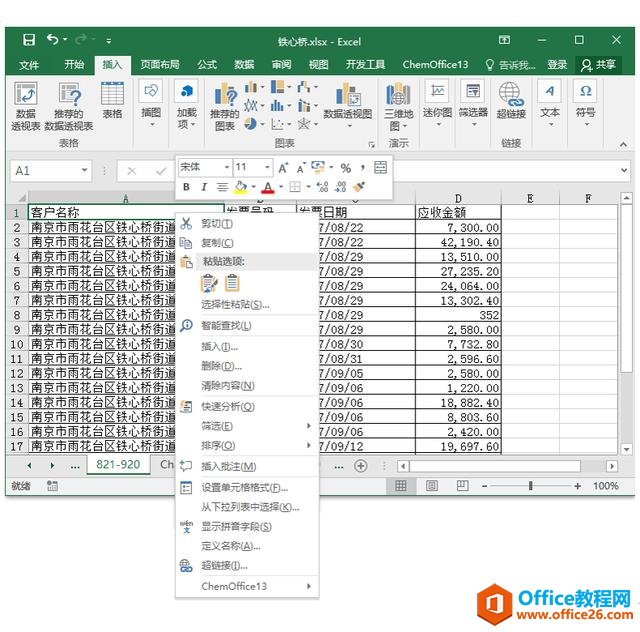Toggle Italic in mini toolbar

204,187
